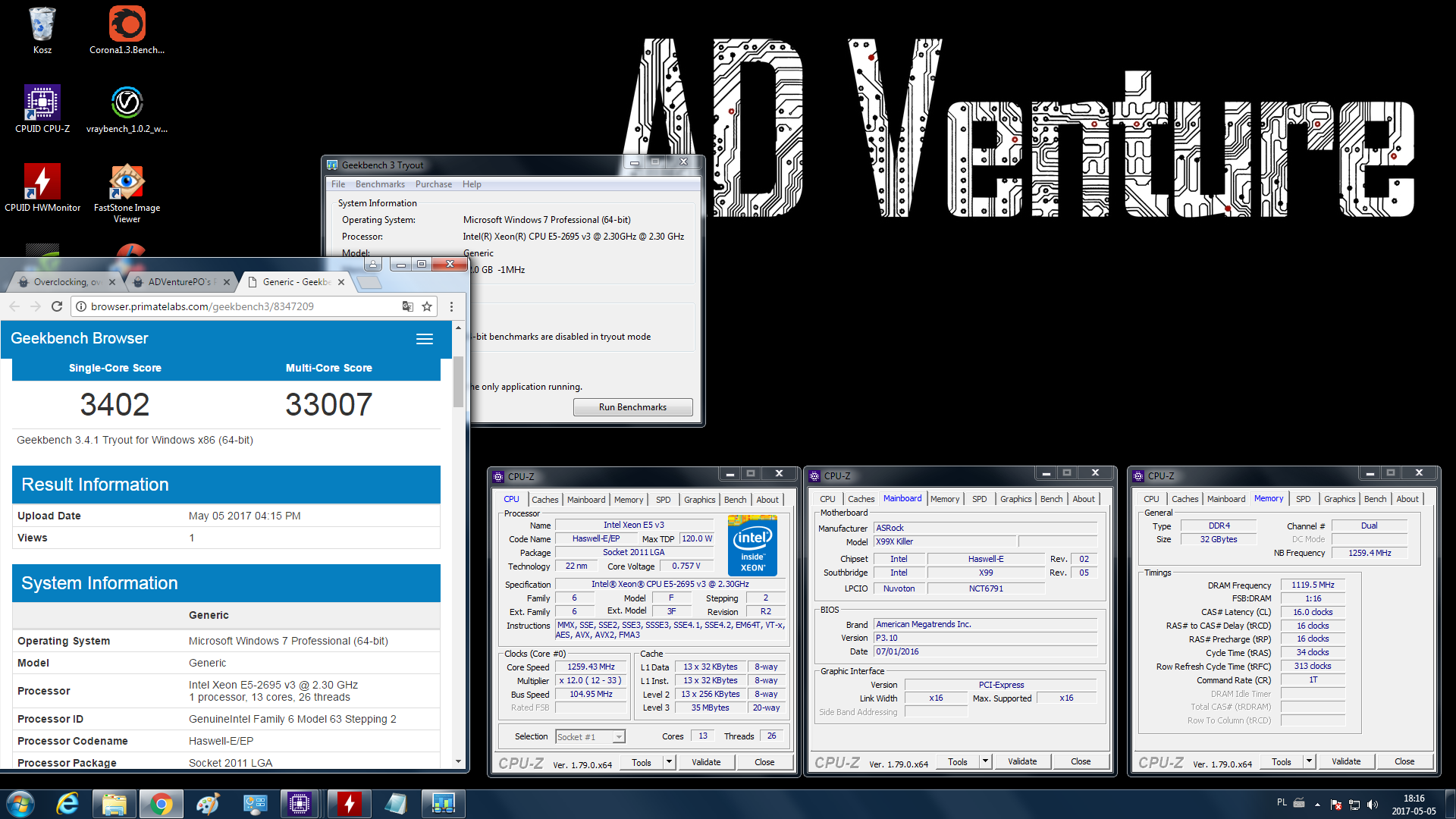Click Tools button in Memory CPU-Z window
Image resolution: width=1456 pixels, height=819 pixels.
tap(1282, 761)
